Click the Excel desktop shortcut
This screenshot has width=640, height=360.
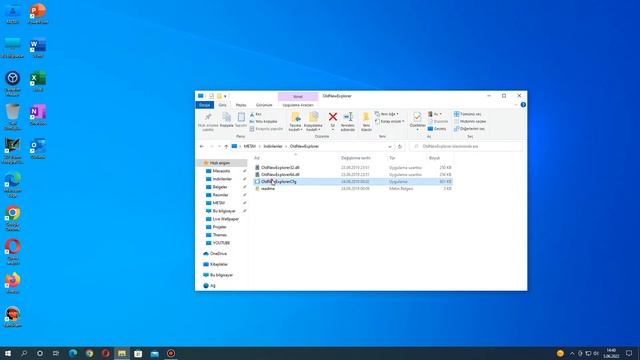point(38,81)
